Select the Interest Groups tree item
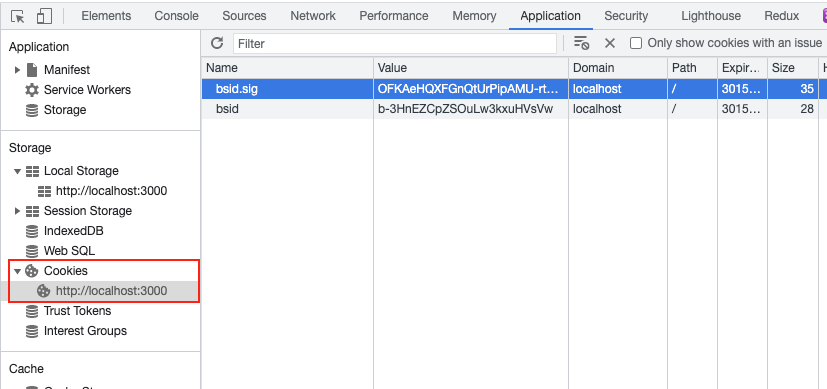The image size is (827, 389). pyautogui.click(x=85, y=331)
